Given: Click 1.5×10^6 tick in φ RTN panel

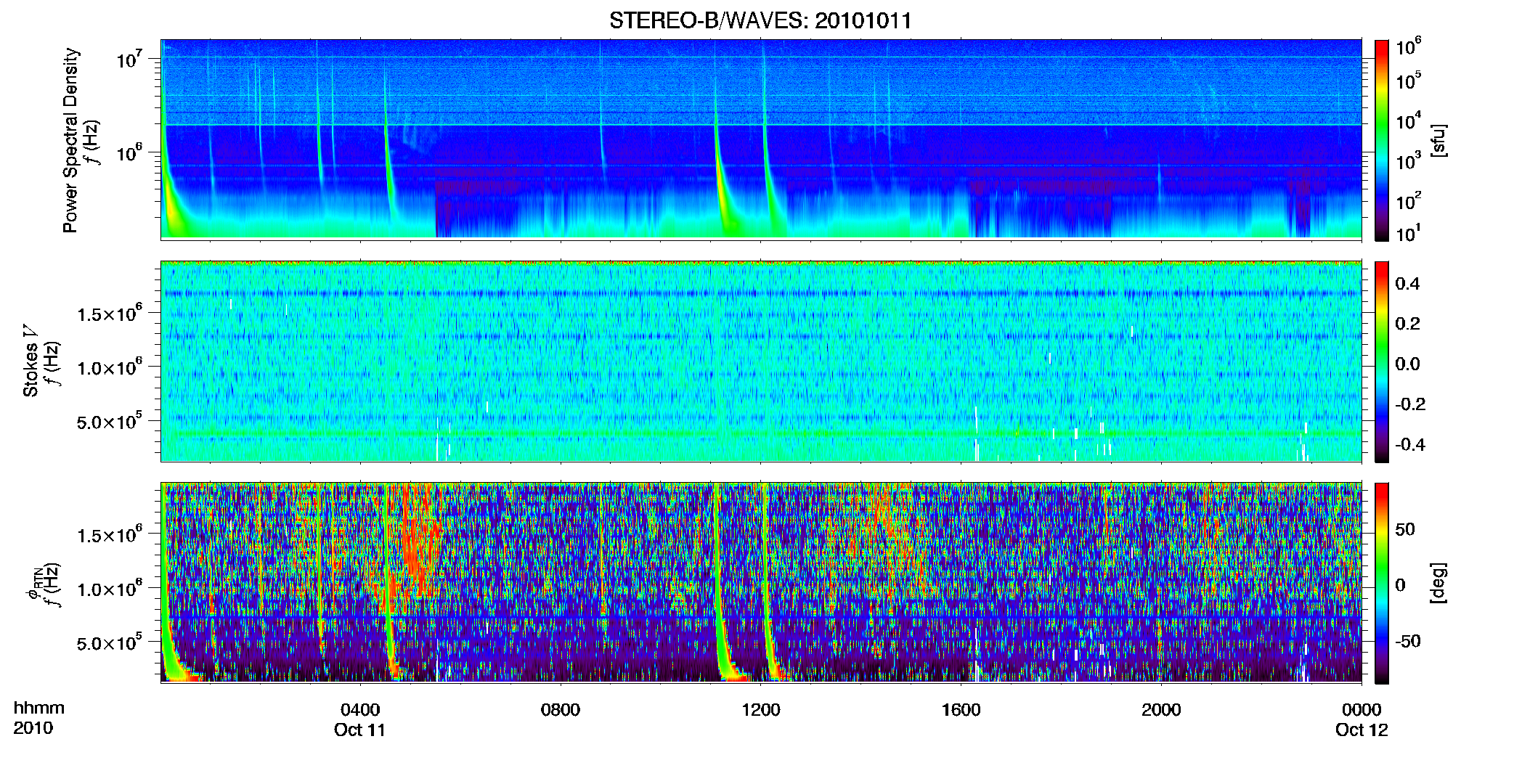Looking at the screenshot, I should (x=109, y=534).
